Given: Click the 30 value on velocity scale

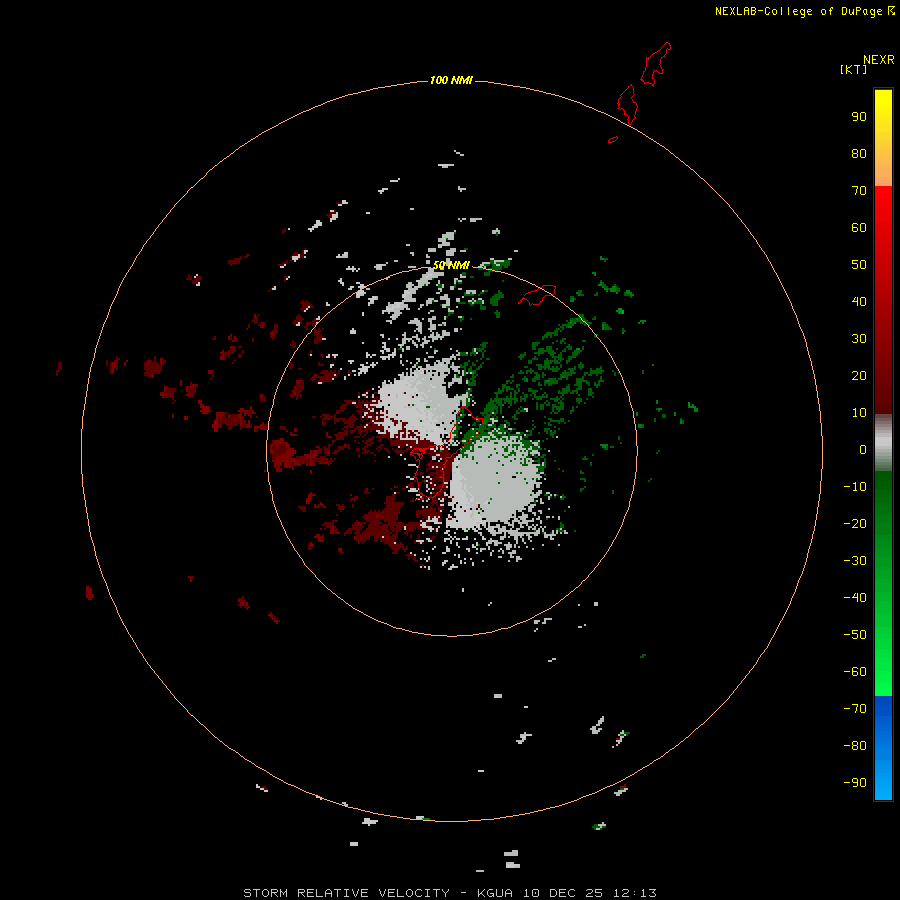Looking at the screenshot, I should [859, 339].
